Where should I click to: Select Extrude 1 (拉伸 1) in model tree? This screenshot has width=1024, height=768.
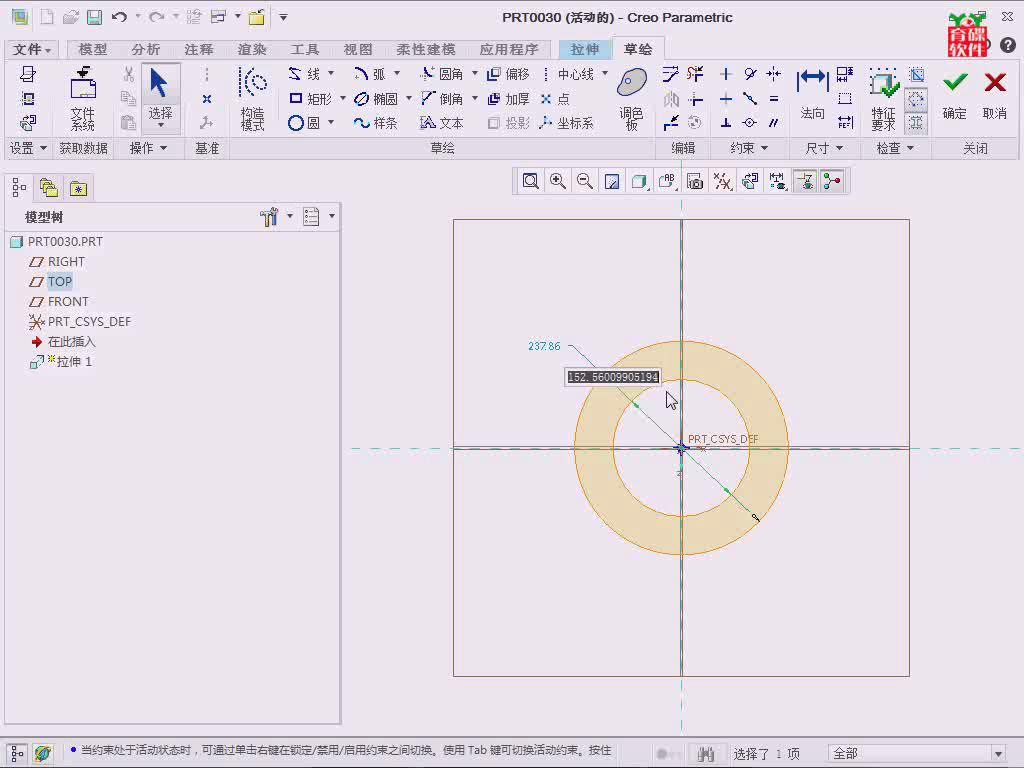pyautogui.click(x=61, y=362)
